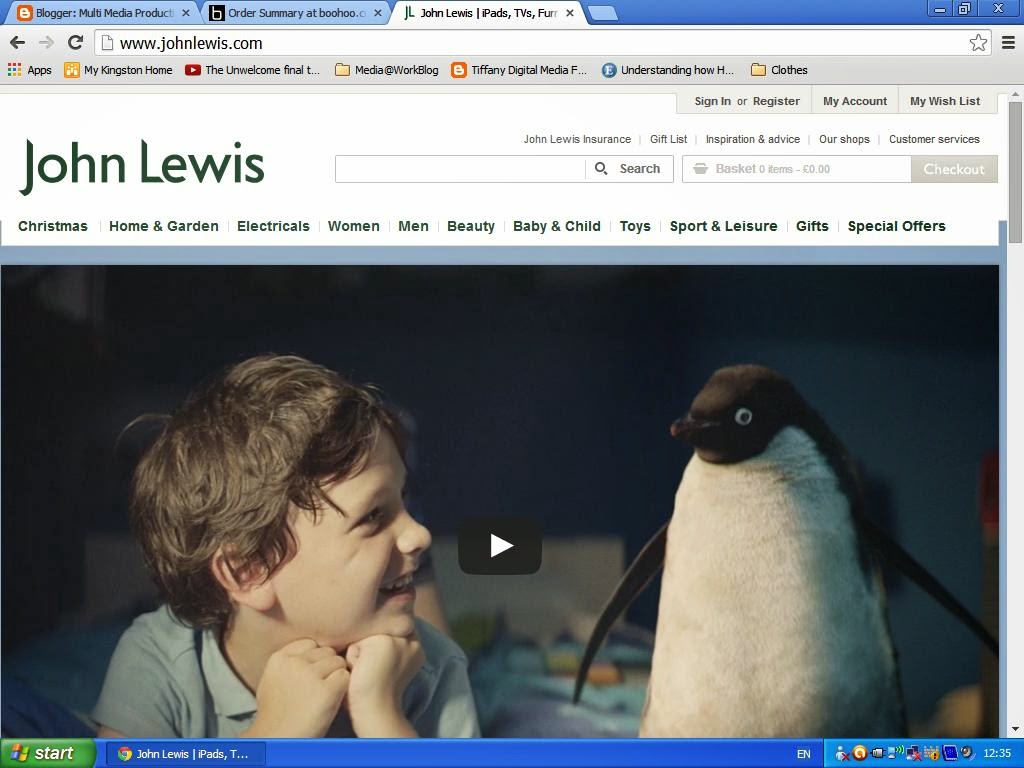Toggle the bookmark star in the address bar
Viewport: 1024px width, 768px height.
pyautogui.click(x=978, y=44)
